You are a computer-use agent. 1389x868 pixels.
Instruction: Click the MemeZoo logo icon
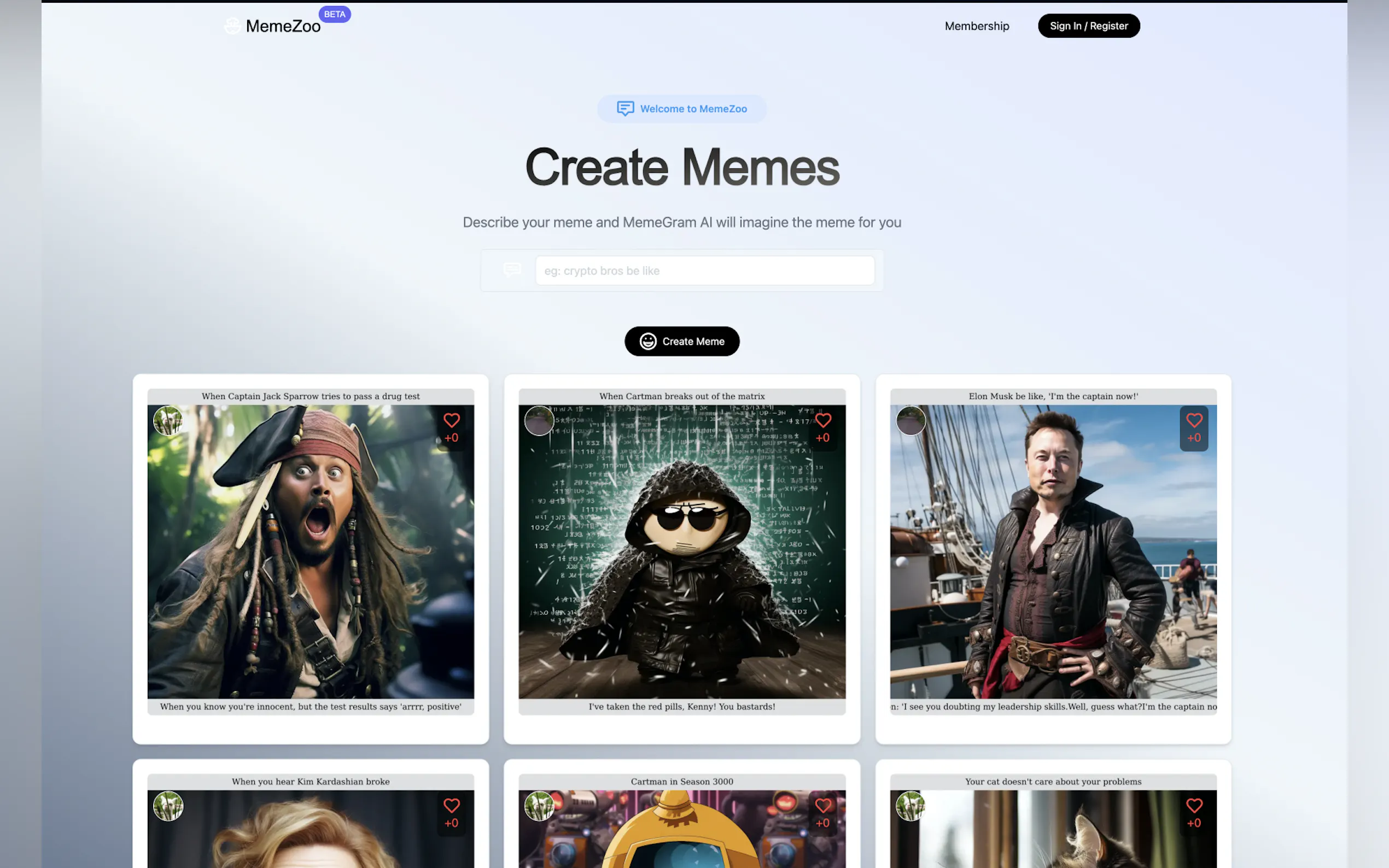[232, 26]
